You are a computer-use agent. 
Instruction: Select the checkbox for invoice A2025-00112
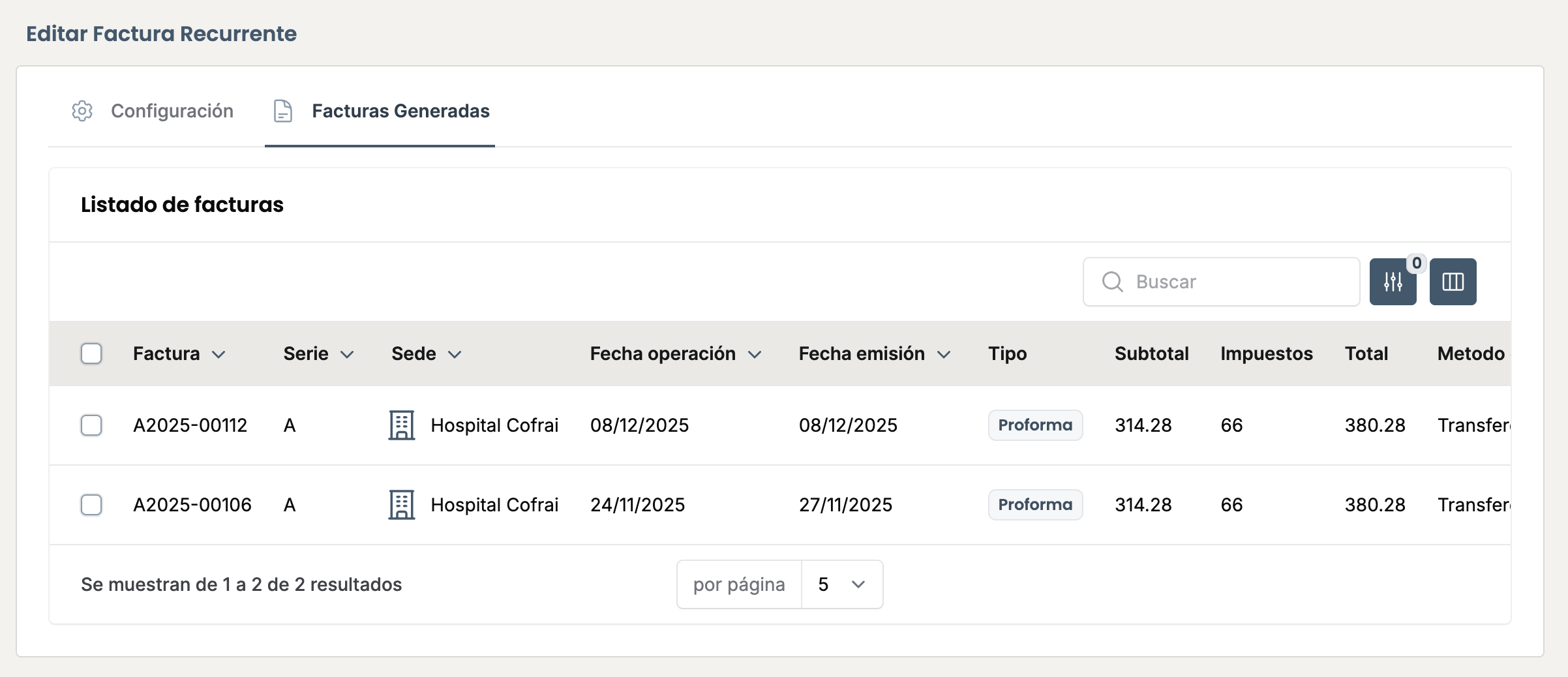(91, 425)
